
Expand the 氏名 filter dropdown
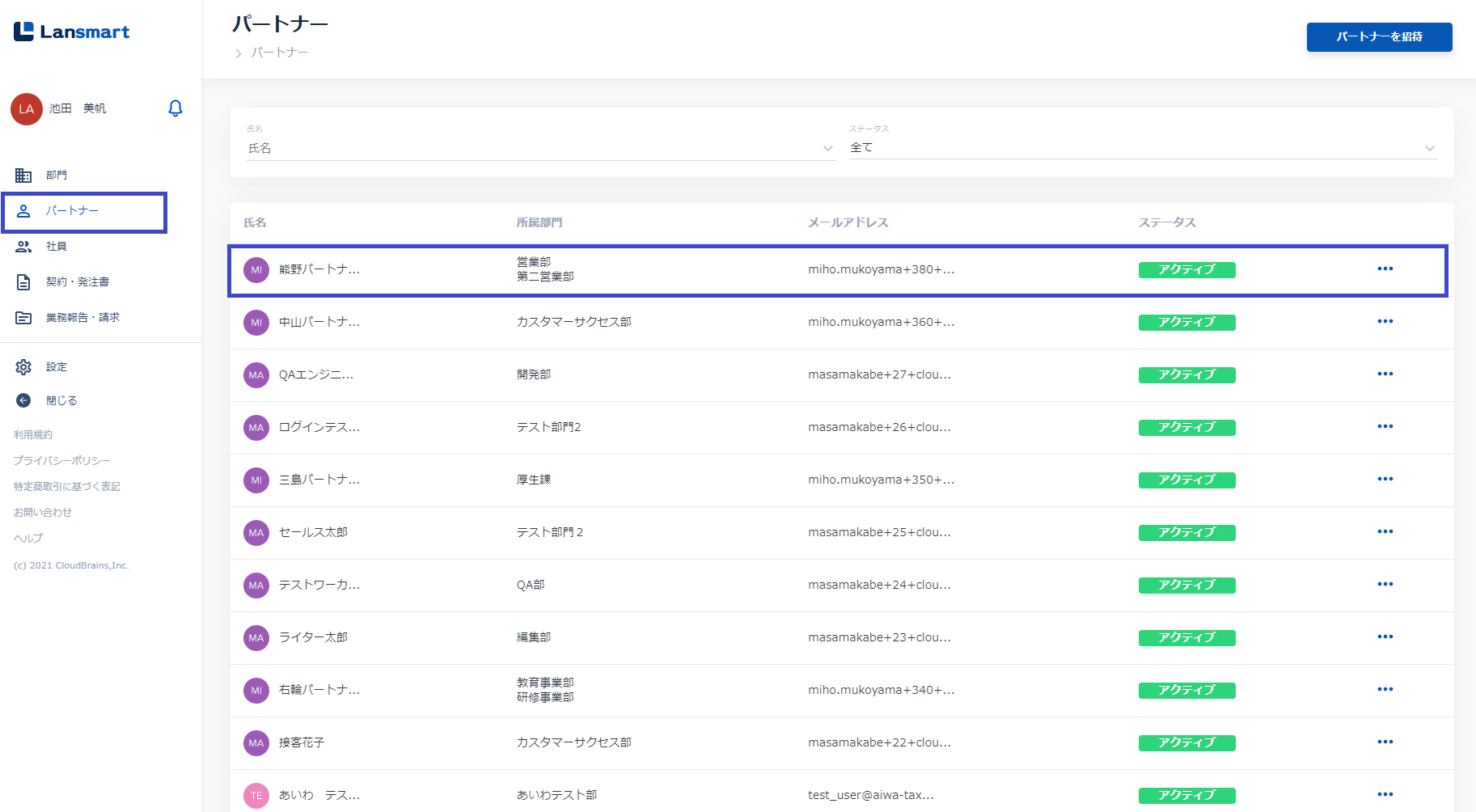(827, 148)
